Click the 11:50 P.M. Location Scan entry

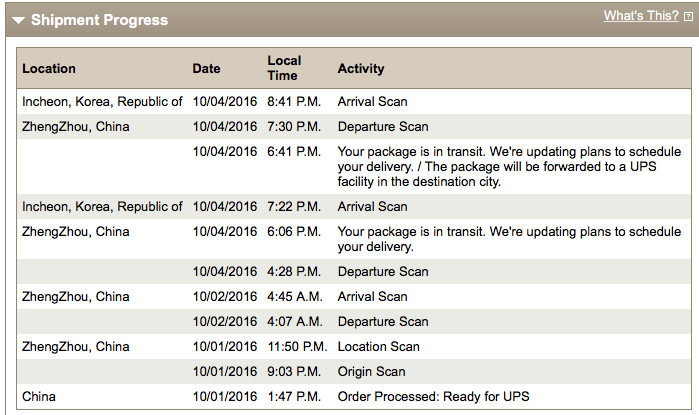(354, 346)
